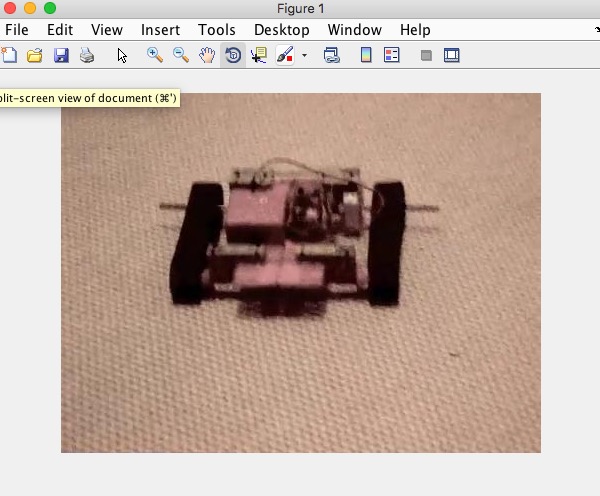Image resolution: width=600 pixels, height=496 pixels.
Task: Open the Insert menu
Action: [x=160, y=30]
